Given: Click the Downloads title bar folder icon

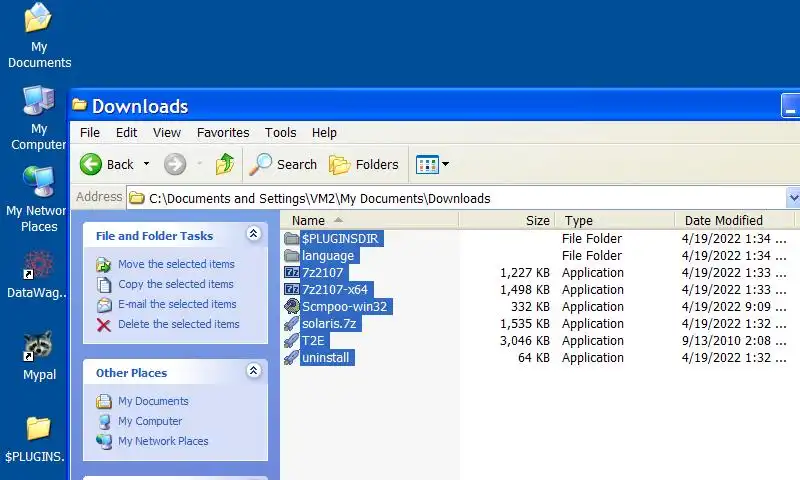Looking at the screenshot, I should click(79, 105).
